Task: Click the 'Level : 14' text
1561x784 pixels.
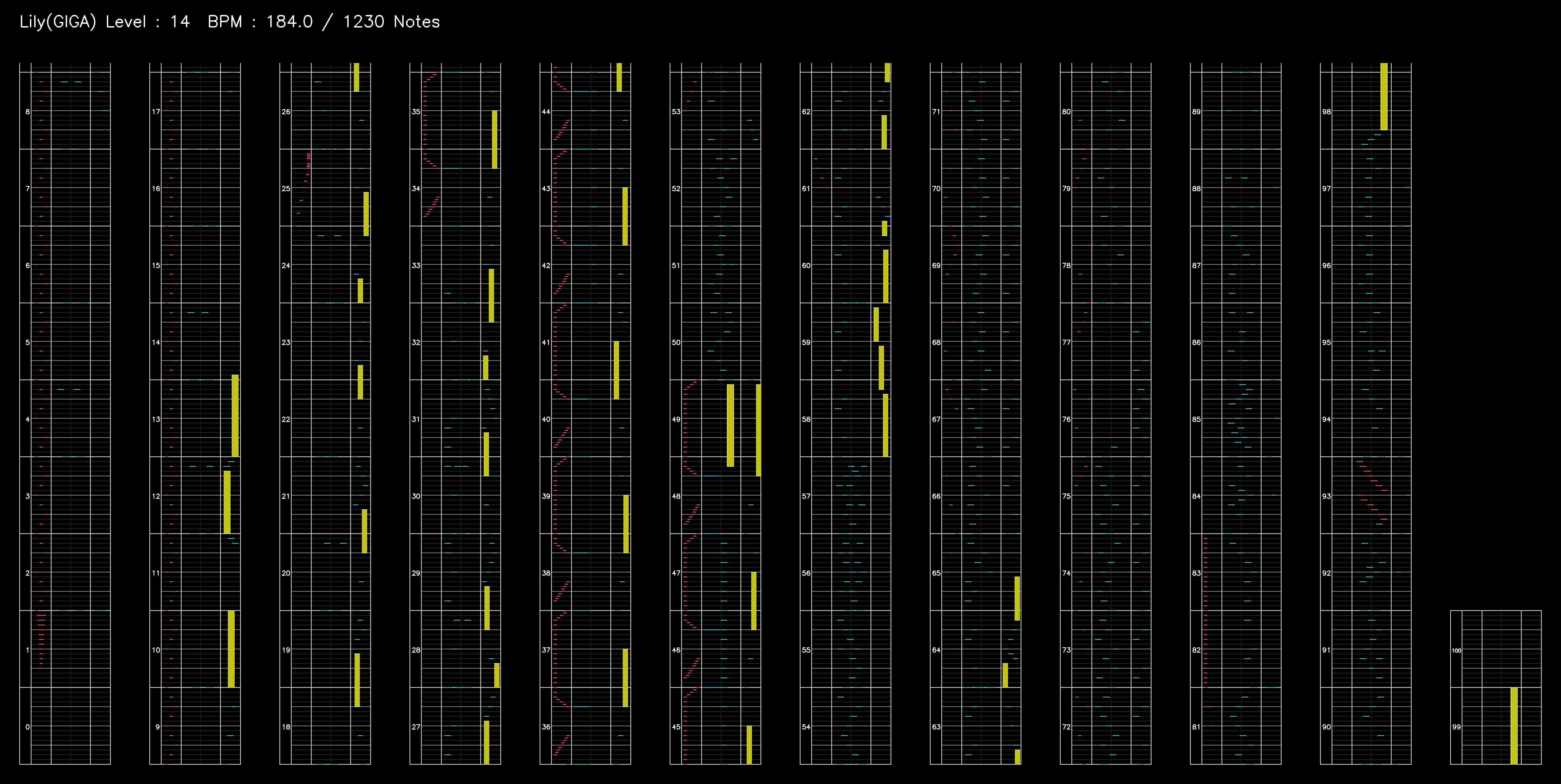Action: pos(148,22)
